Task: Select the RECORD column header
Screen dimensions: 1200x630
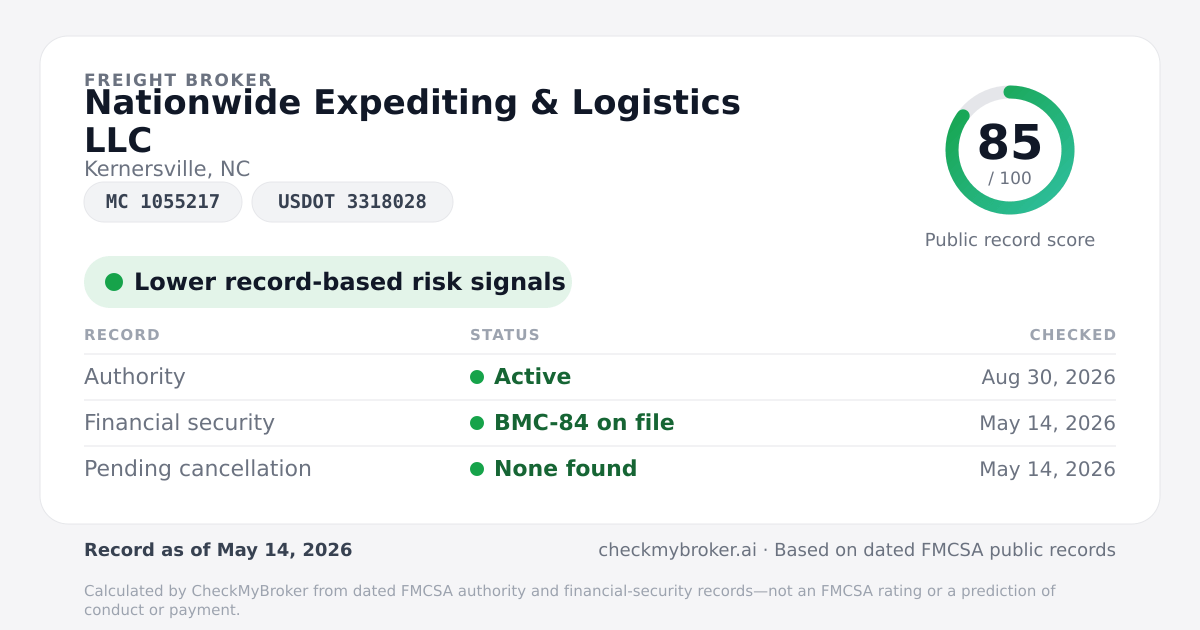Action: pyautogui.click(x=122, y=335)
